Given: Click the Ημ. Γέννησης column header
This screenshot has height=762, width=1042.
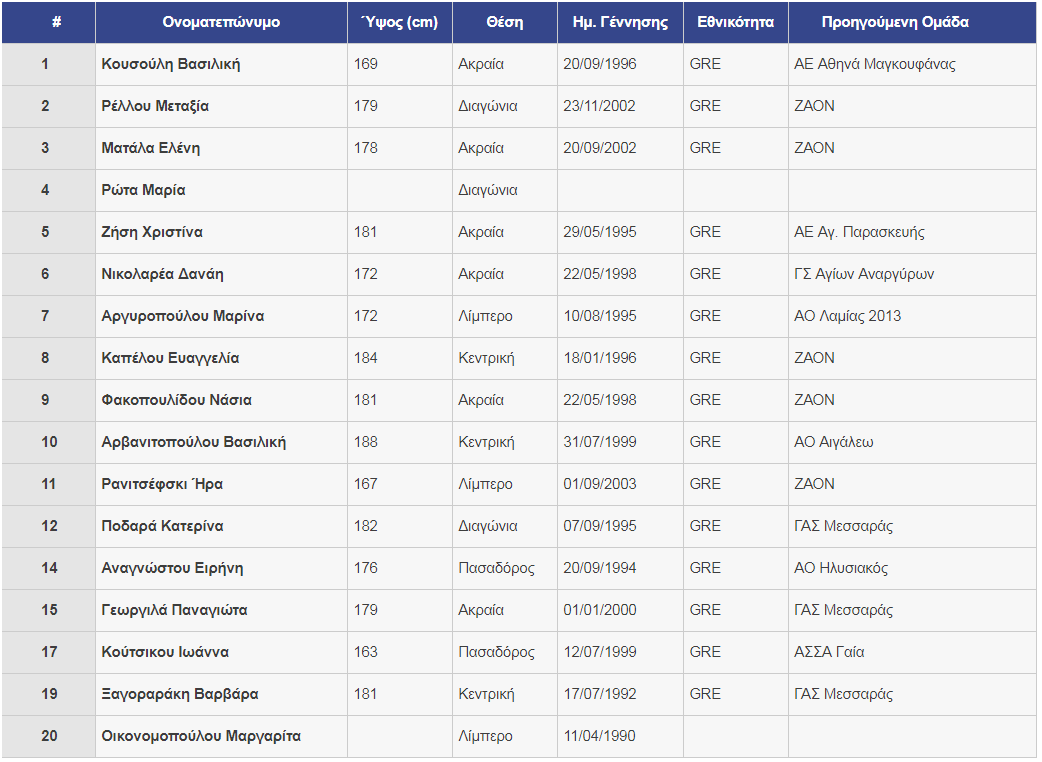Looking at the screenshot, I should (x=621, y=23).
